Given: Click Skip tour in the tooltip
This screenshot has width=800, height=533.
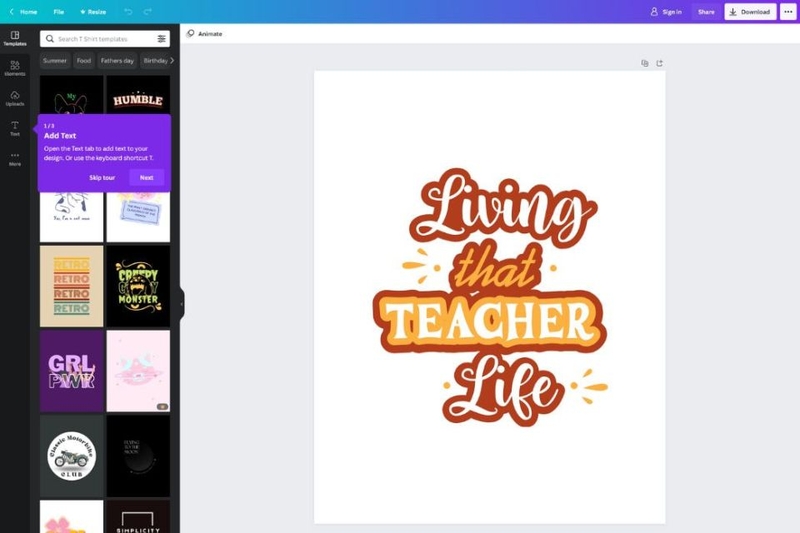Looking at the screenshot, I should tap(102, 177).
